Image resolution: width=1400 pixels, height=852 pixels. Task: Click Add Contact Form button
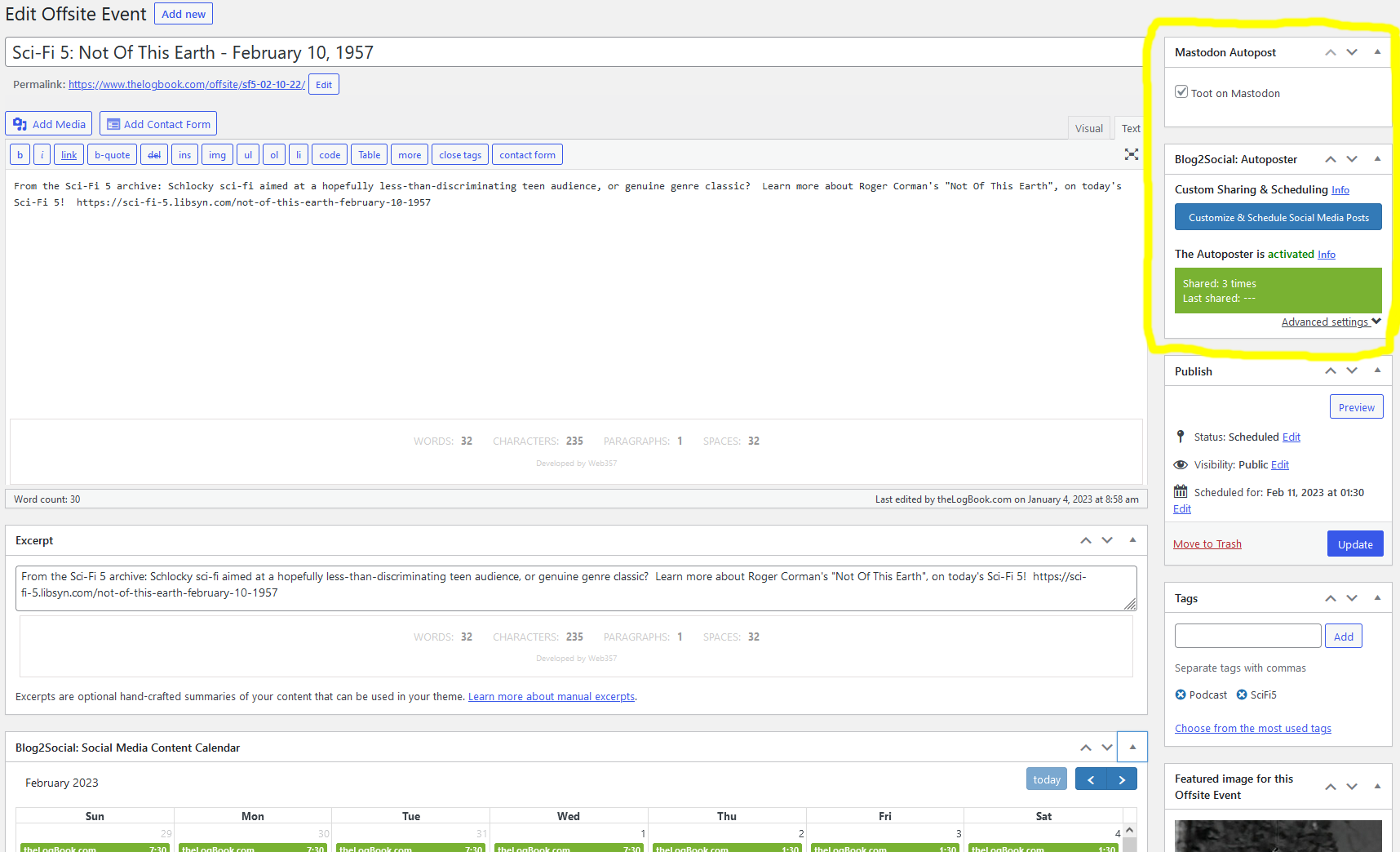pos(158,124)
